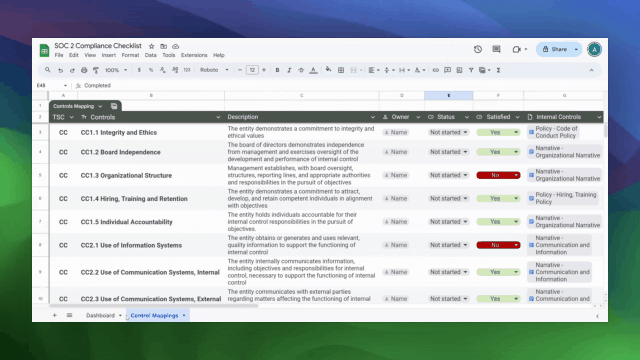Viewport: 640px width, 360px height.
Task: Open the Roboto font dropdown
Action: point(214,70)
